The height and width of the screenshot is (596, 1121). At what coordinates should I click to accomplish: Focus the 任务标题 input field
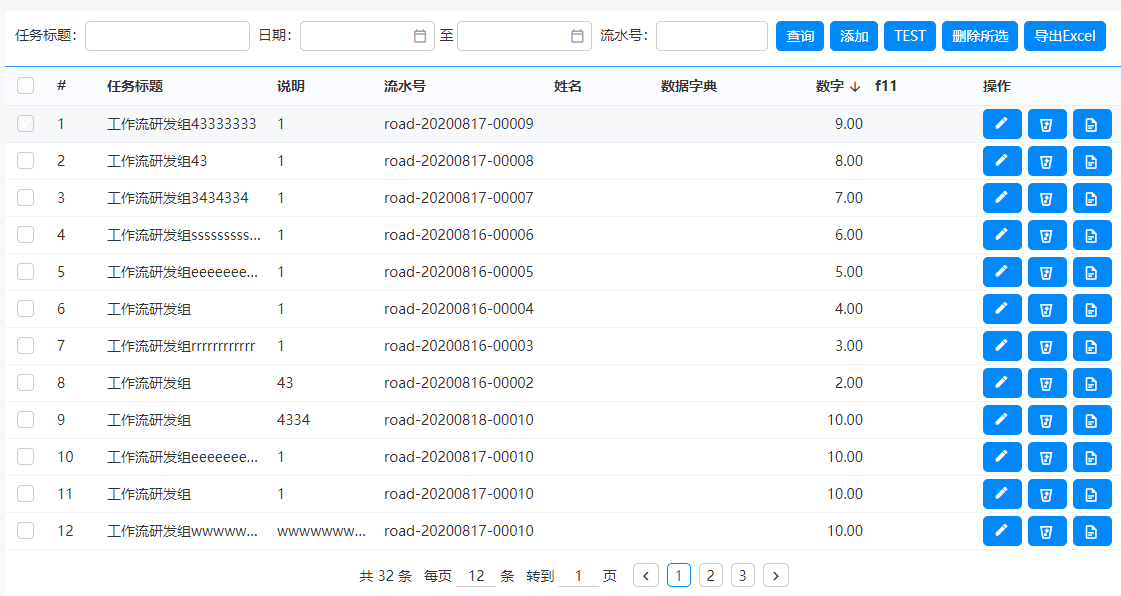(167, 36)
